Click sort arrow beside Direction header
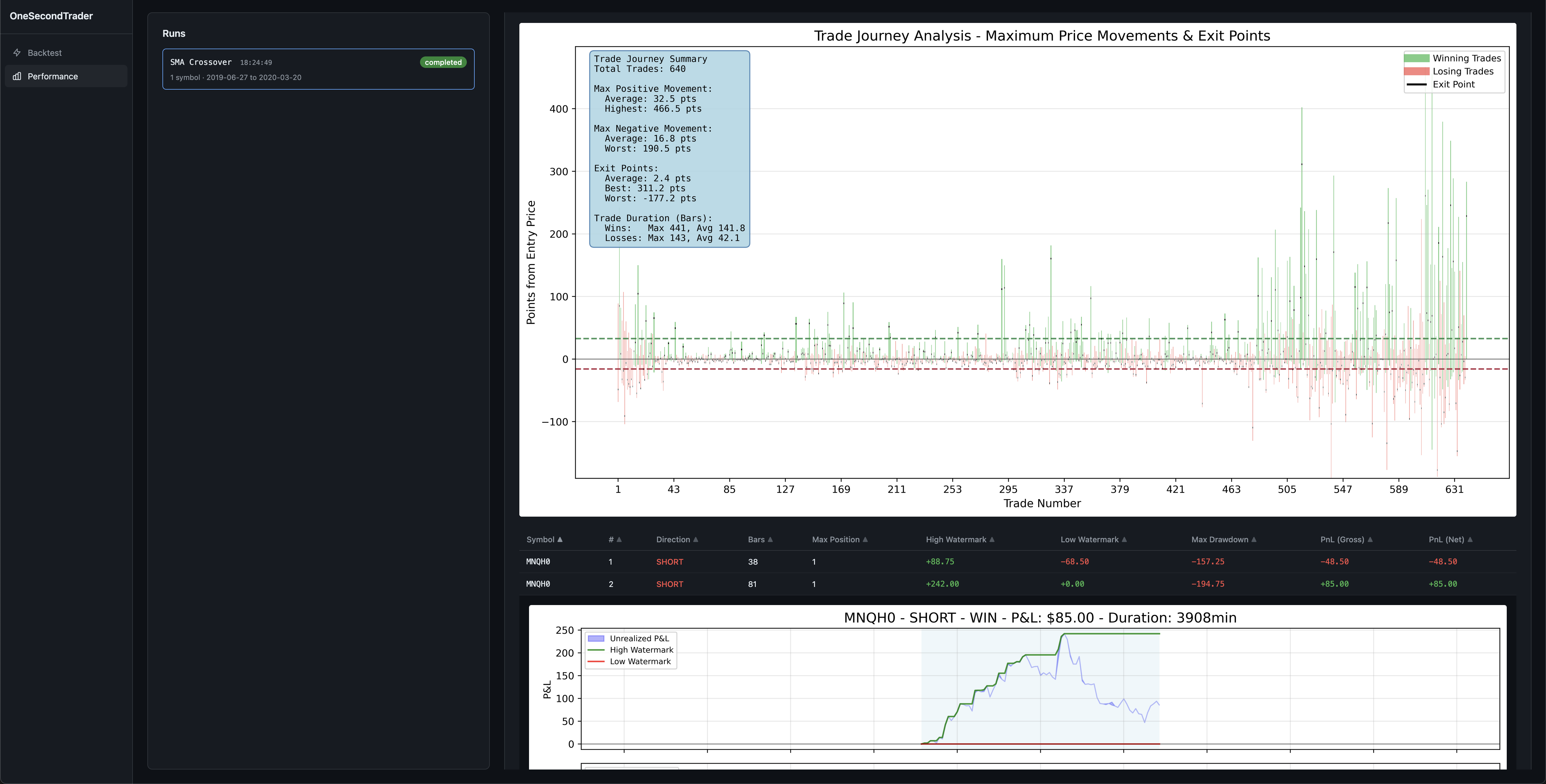This screenshot has height=784, width=1546. [696, 539]
